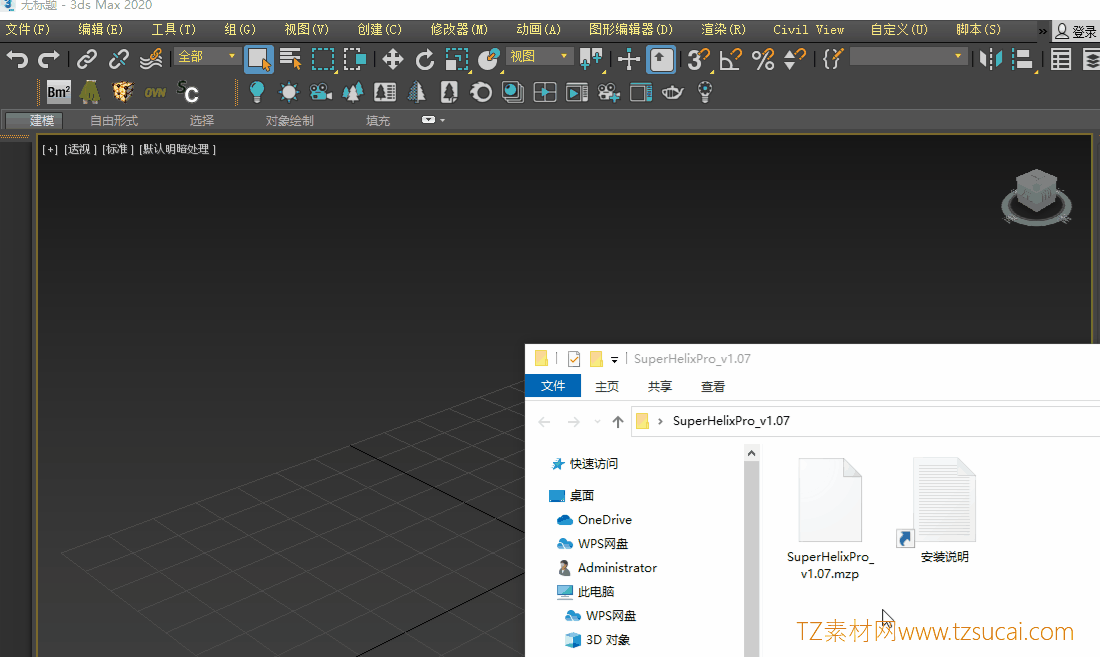Open Explorer's 文件 tab button

(553, 386)
